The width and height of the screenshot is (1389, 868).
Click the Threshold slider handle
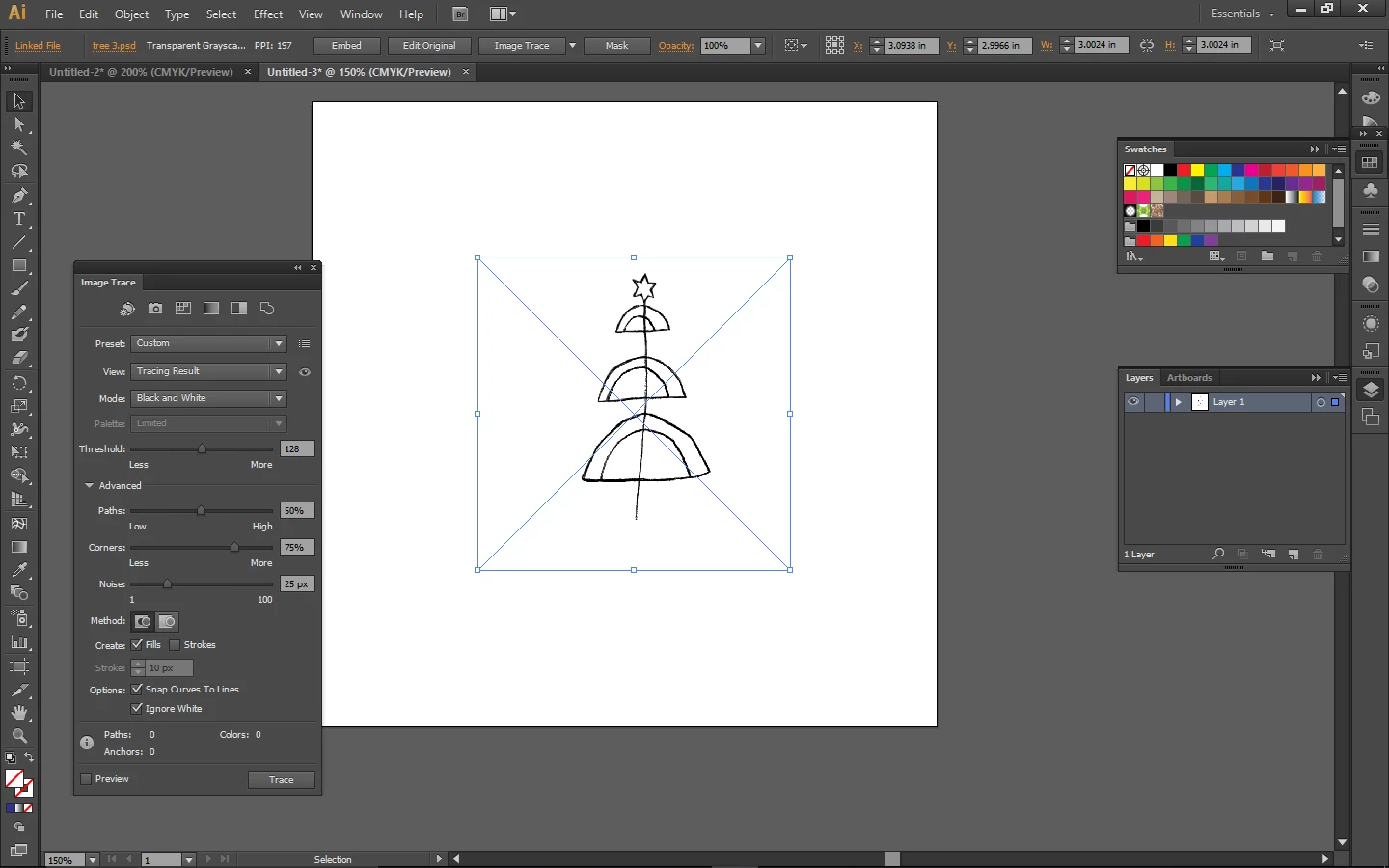click(202, 449)
